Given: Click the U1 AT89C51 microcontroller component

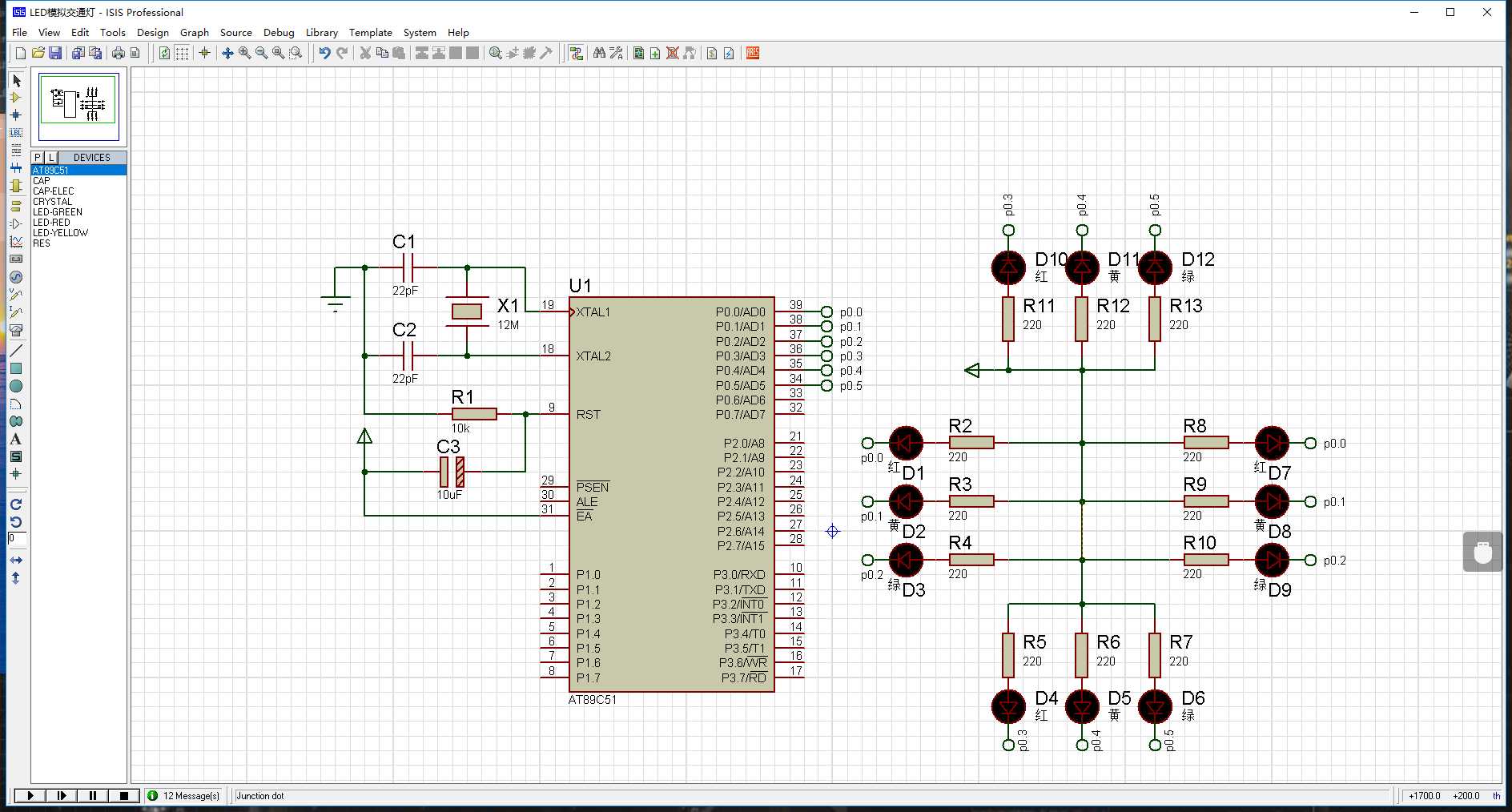Looking at the screenshot, I should pyautogui.click(x=671, y=494).
